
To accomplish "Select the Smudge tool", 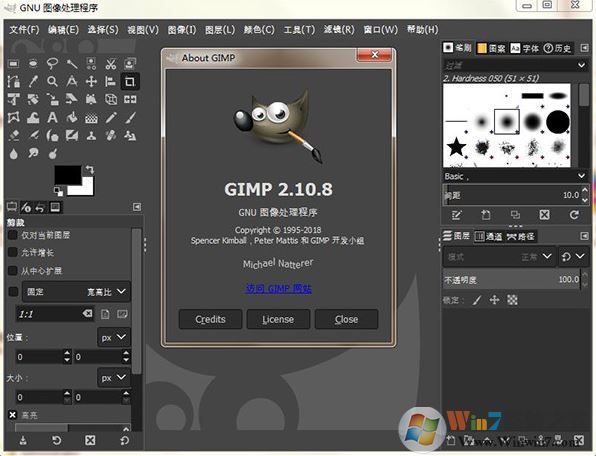I will (33, 154).
